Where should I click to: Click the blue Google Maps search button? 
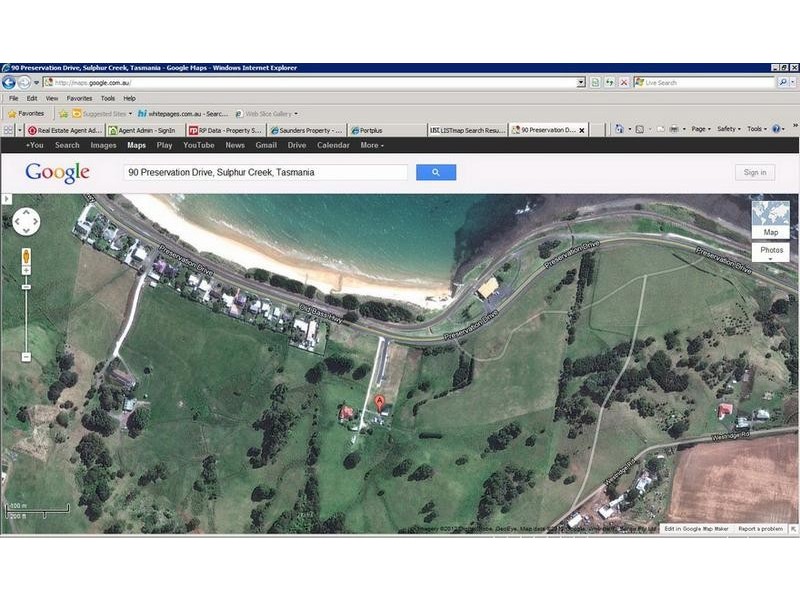[436, 172]
